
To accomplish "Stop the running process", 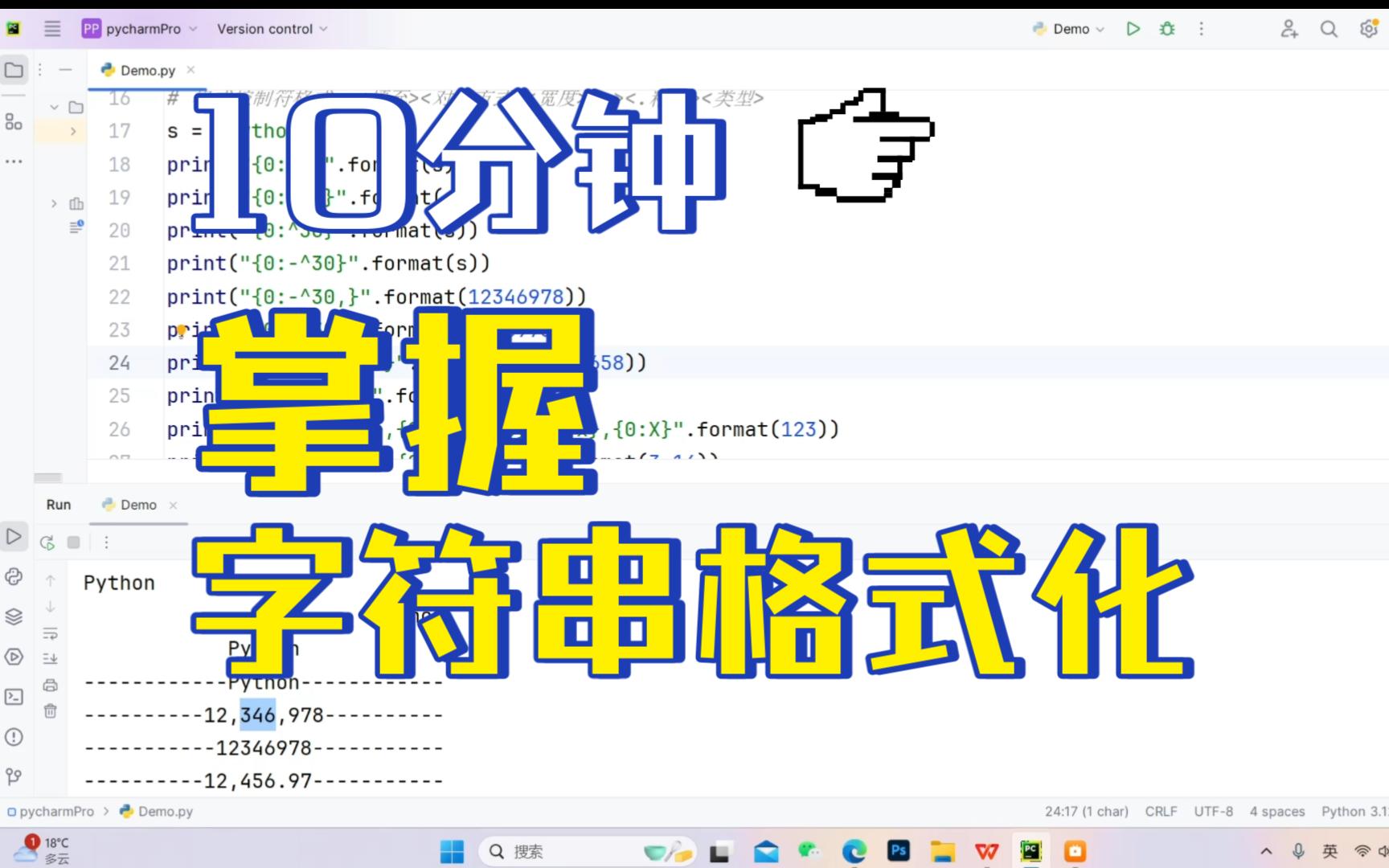I will (x=73, y=542).
